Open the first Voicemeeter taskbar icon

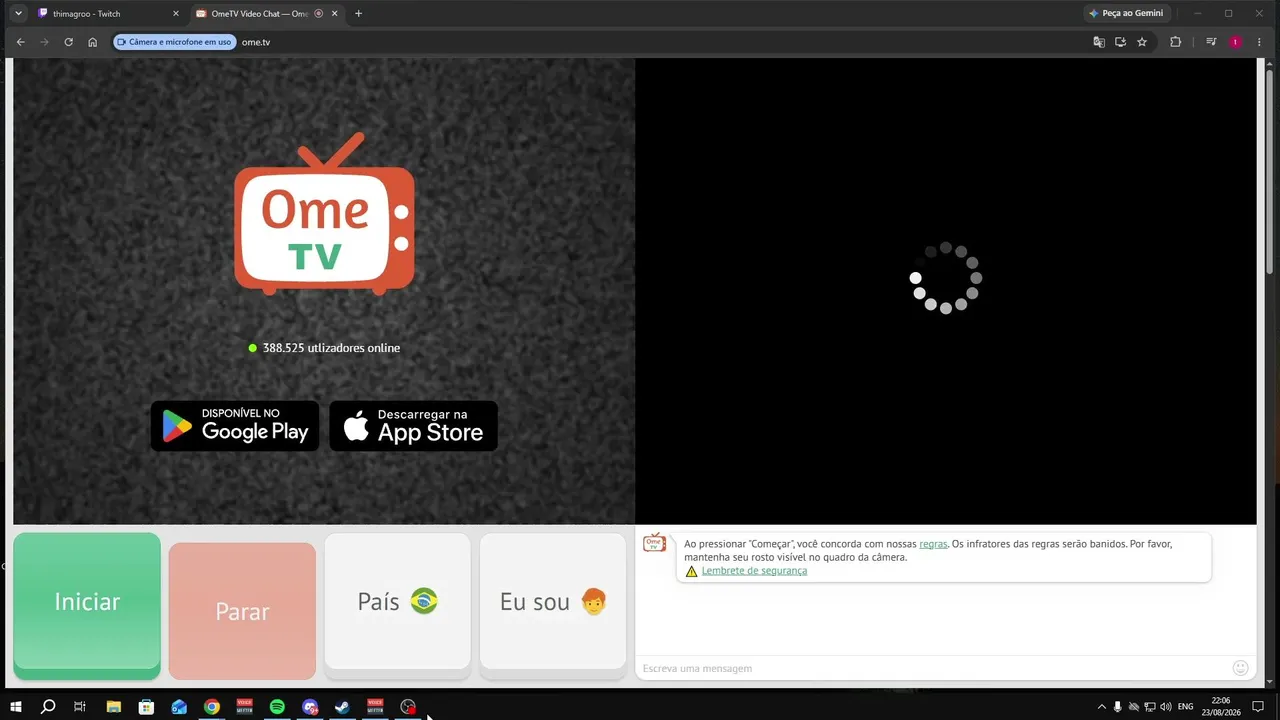(244, 706)
